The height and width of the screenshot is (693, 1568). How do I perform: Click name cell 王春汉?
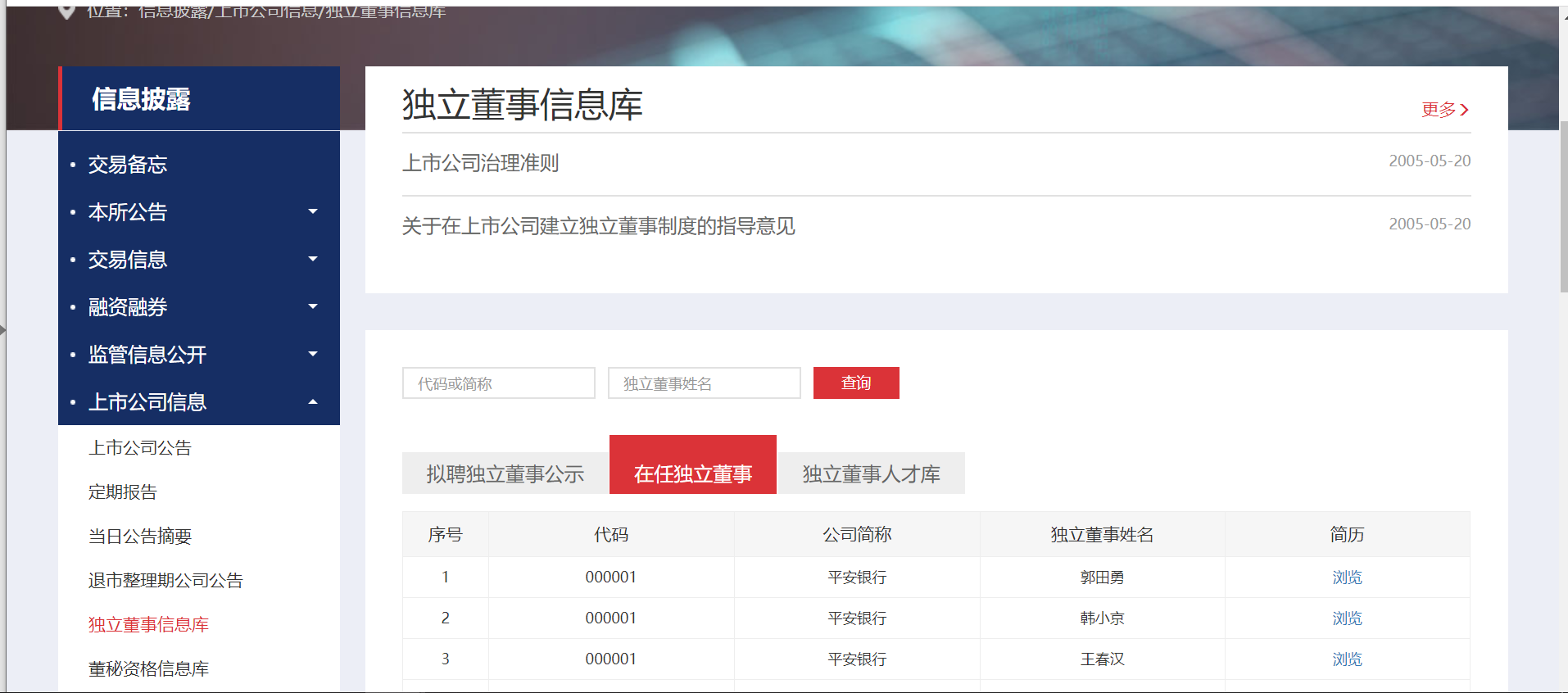pyautogui.click(x=1102, y=659)
